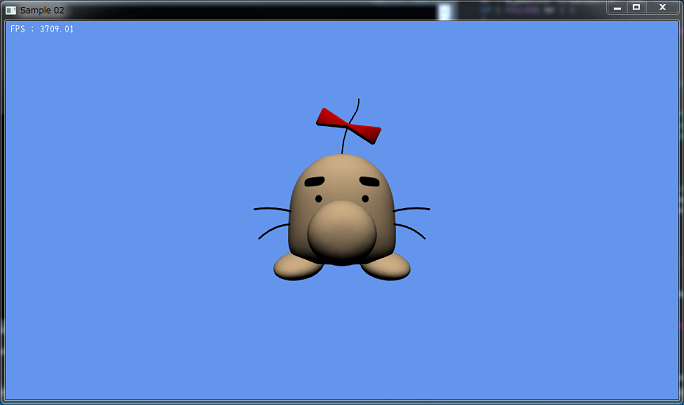Click the character's forehead between the eyebrows
Screen dimensions: 684x405
[342, 178]
